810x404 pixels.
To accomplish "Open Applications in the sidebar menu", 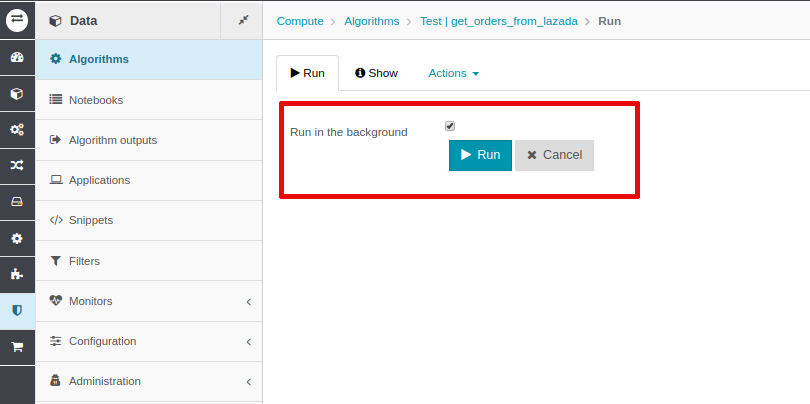I will pos(149,180).
